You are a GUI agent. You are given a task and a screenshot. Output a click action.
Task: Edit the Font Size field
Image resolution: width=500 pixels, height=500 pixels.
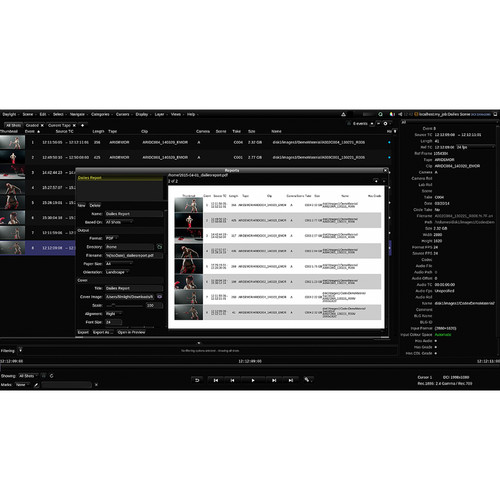click(x=113, y=322)
